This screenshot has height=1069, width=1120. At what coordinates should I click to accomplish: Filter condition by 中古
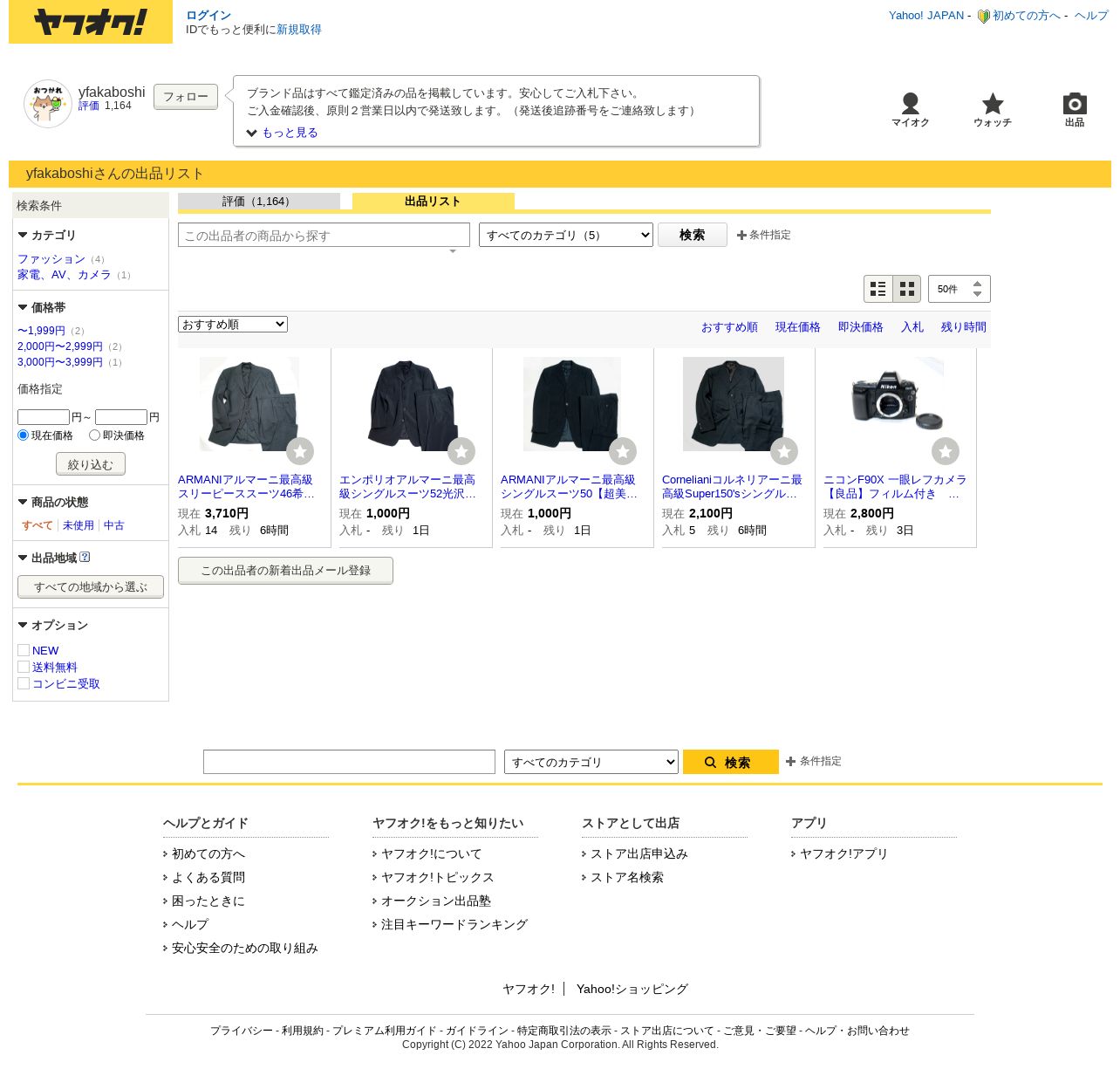114,525
